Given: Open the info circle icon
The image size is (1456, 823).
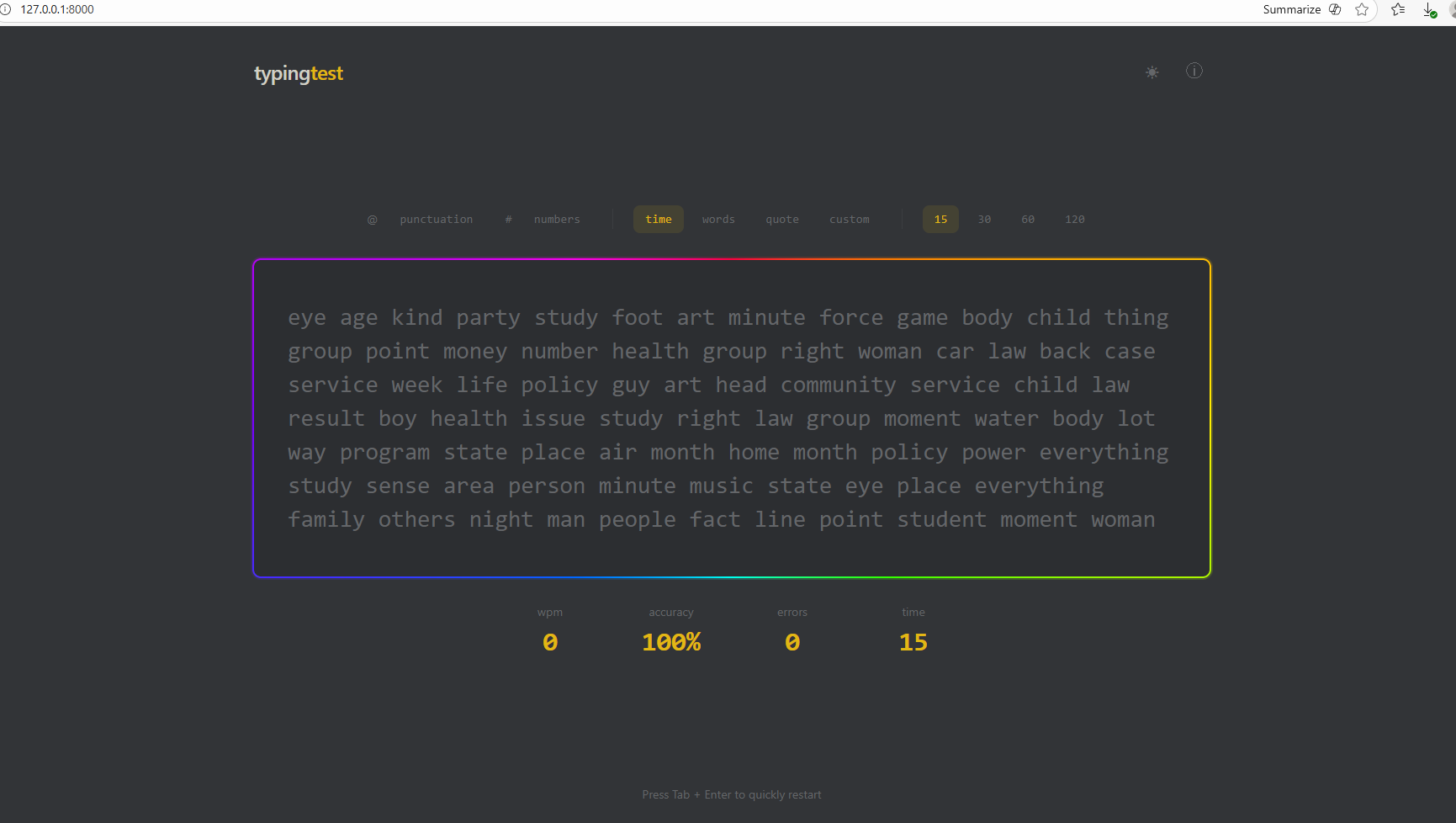Looking at the screenshot, I should 1194,72.
